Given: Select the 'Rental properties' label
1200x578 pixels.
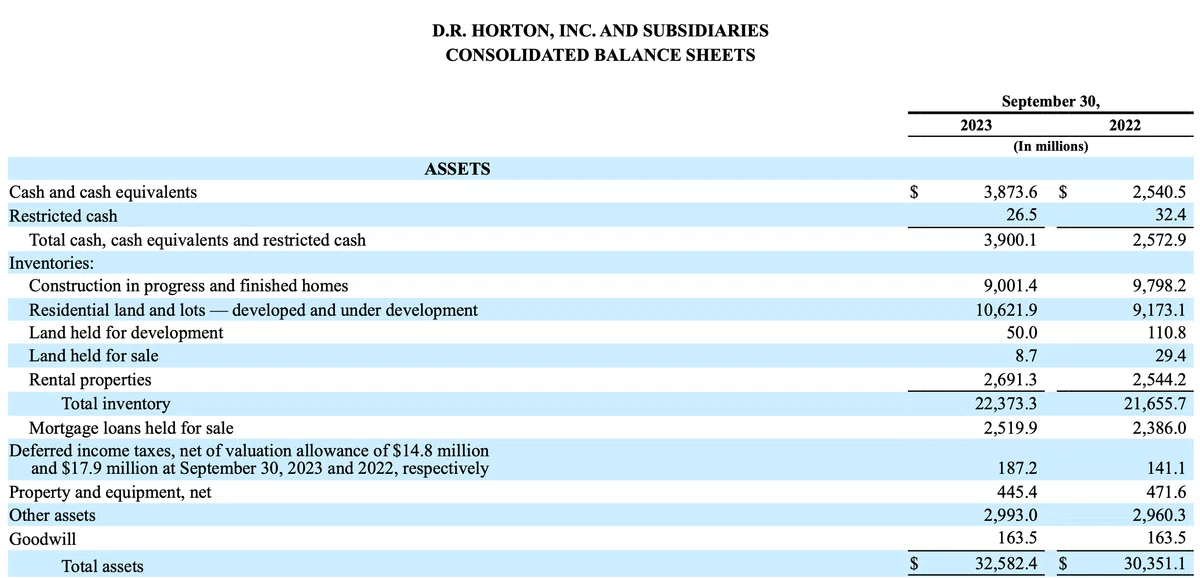Looking at the screenshot, I should [90, 380].
